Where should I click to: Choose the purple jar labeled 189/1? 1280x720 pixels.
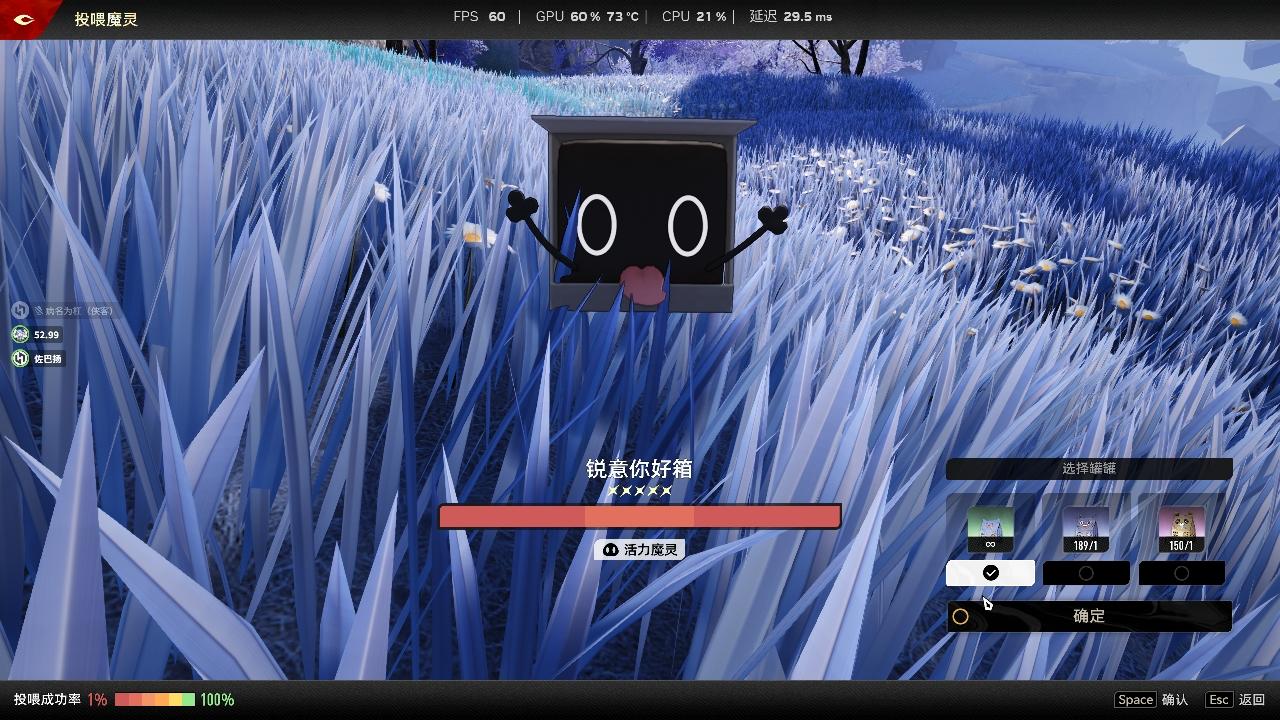pos(1086,525)
